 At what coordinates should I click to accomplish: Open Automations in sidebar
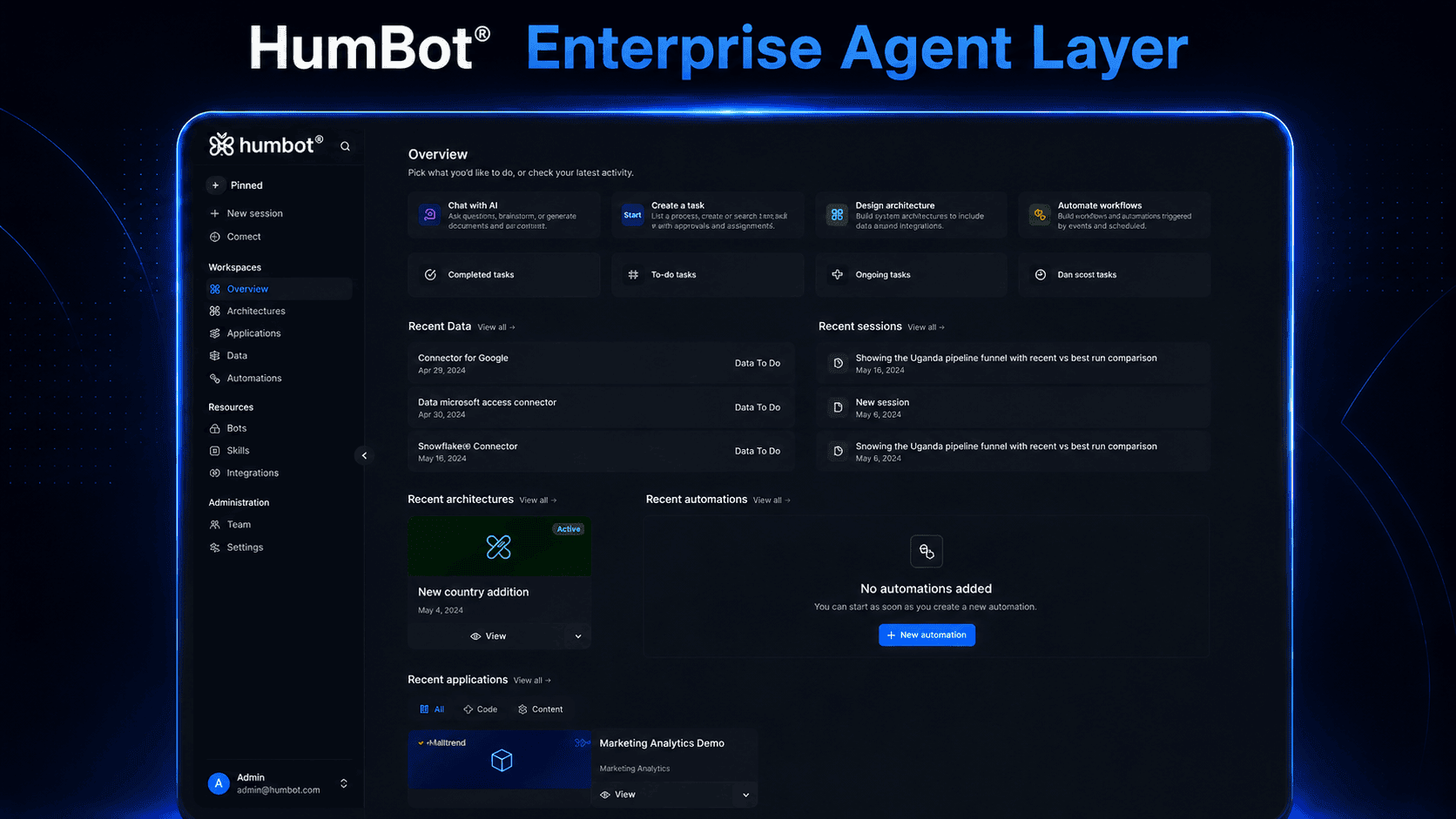click(x=246, y=379)
